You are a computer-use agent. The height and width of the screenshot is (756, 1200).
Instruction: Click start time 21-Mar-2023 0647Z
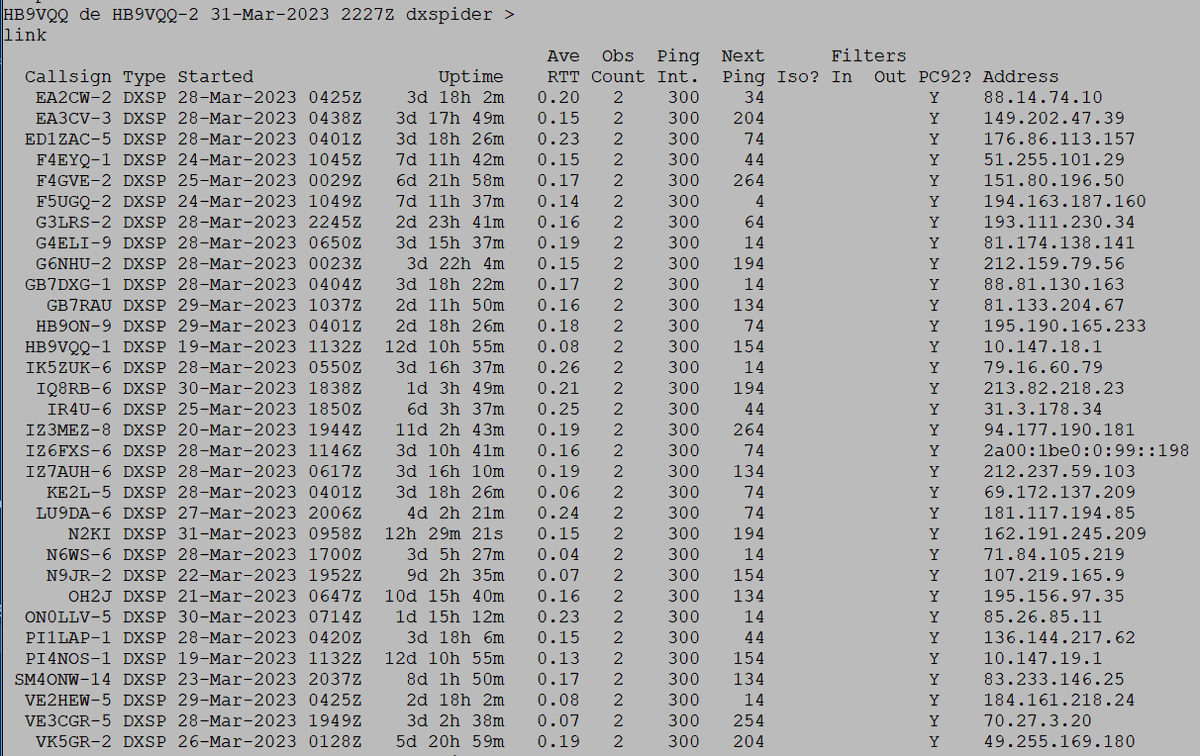pos(270,596)
